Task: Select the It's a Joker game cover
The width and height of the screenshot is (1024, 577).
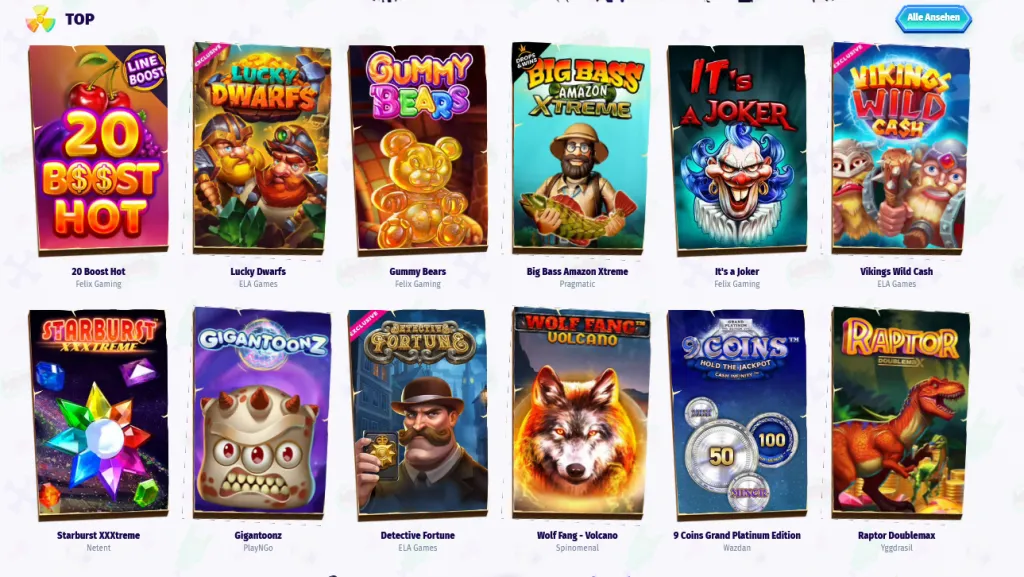Action: coord(737,148)
